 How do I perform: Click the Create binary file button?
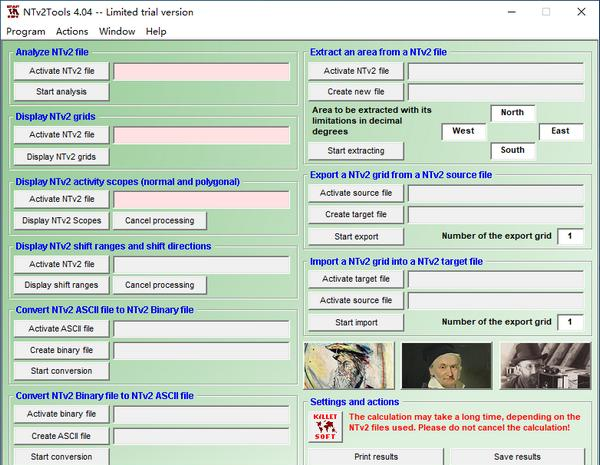tap(62, 350)
